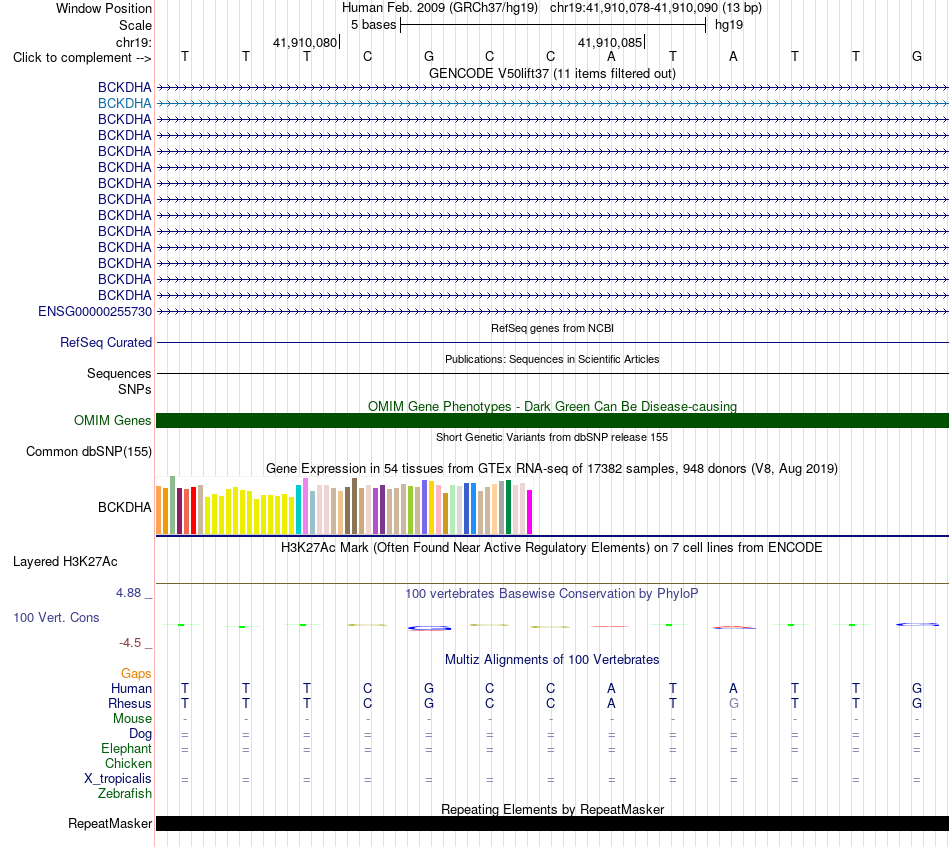Click the RefSeq Curated track label
This screenshot has width=950, height=847.
point(105,342)
